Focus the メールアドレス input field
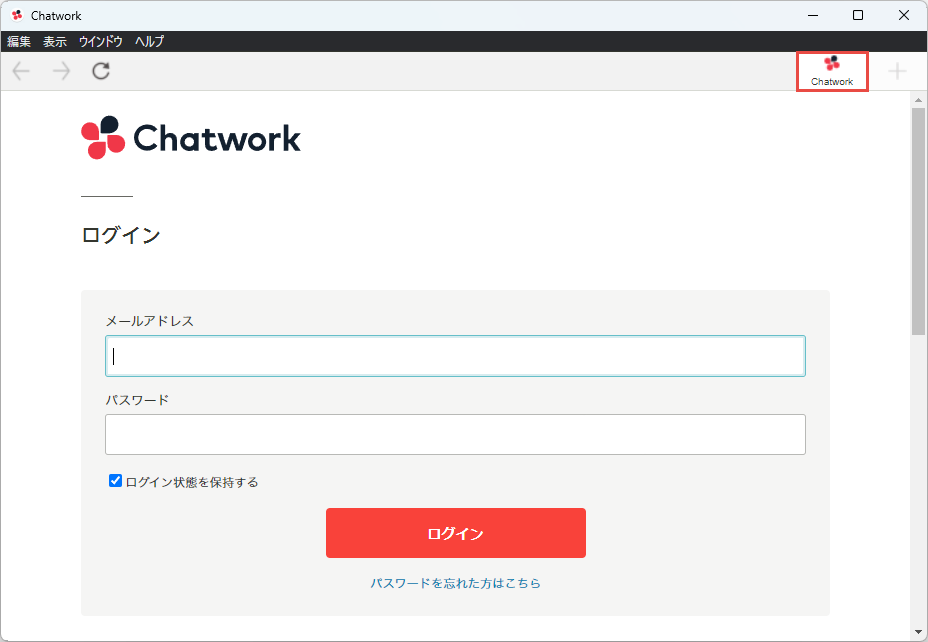This screenshot has height=642, width=928. click(x=455, y=356)
